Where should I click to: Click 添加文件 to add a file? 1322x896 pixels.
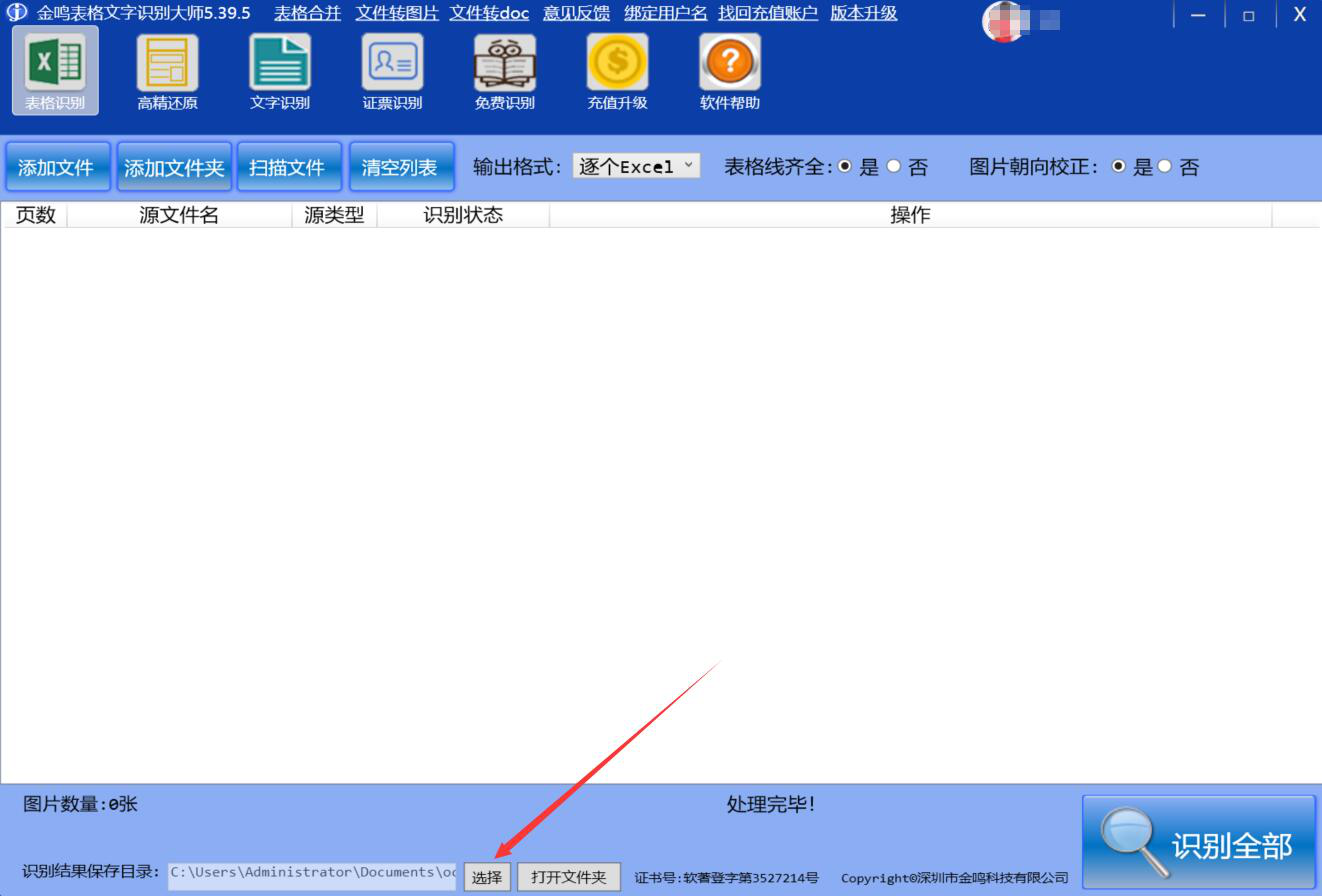click(56, 167)
